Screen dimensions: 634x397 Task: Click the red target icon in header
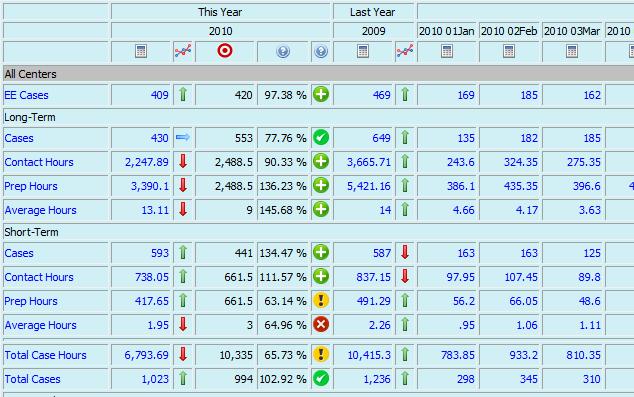click(x=225, y=51)
